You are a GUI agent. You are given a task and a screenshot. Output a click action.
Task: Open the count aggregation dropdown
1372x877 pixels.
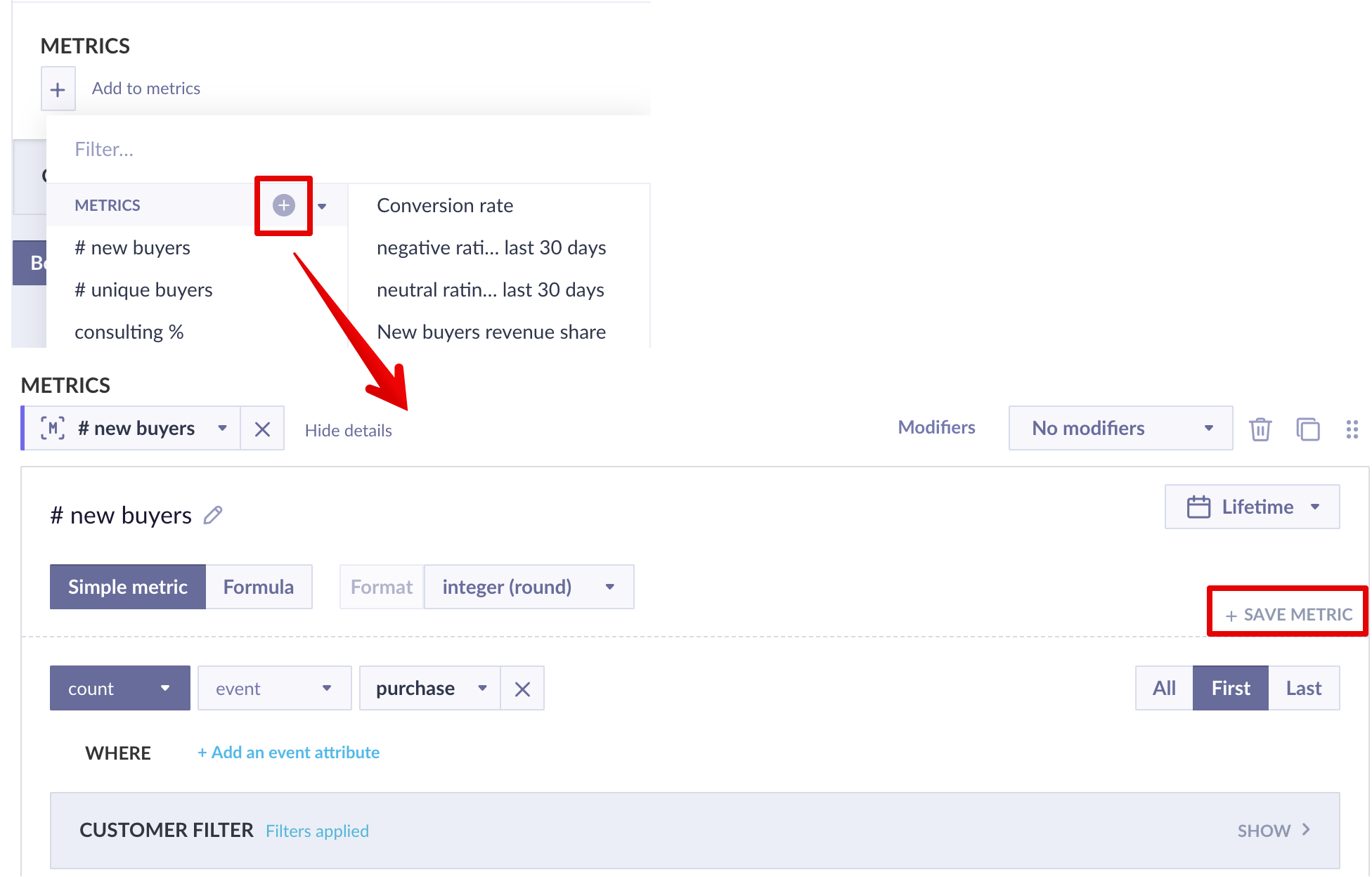119,689
